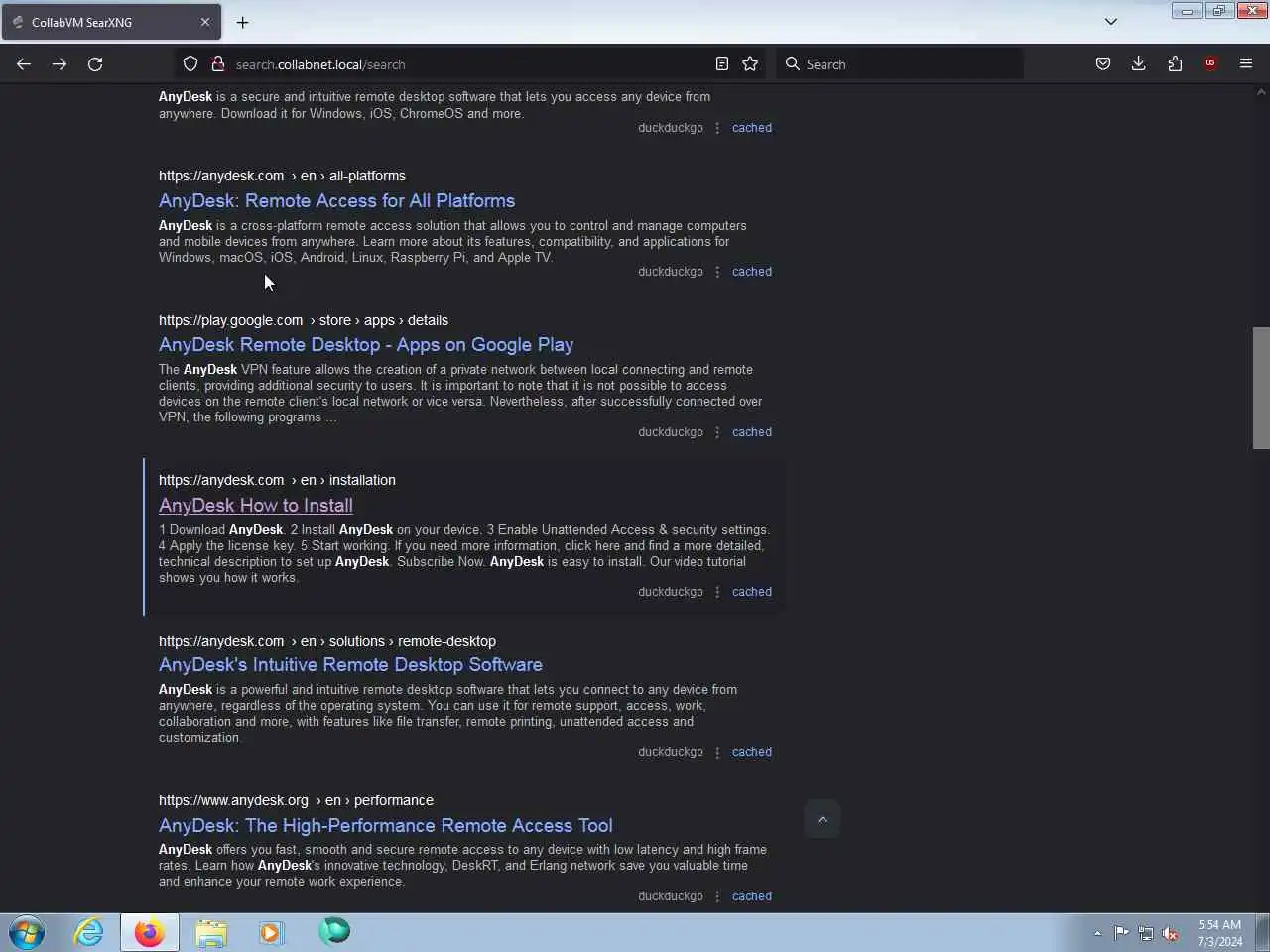Open the Firefox application hamburger menu
Screen dimensions: 1270x952
[1246, 64]
